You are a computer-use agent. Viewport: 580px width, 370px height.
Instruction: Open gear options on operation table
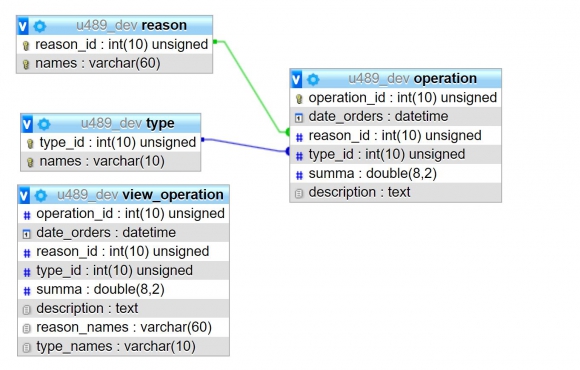[x=313, y=79]
